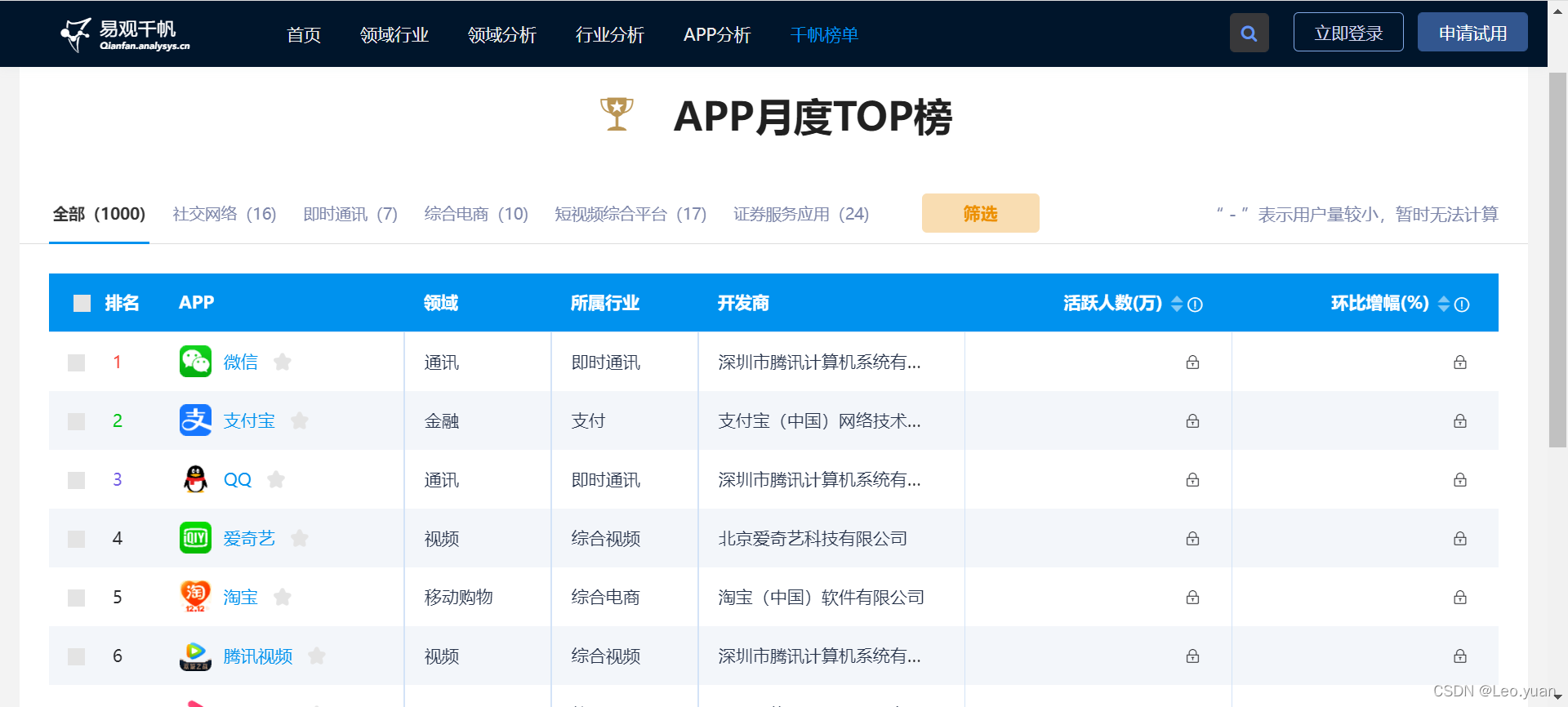
Task: Click the 腾讯视频 app icon
Action: pyautogui.click(x=195, y=656)
